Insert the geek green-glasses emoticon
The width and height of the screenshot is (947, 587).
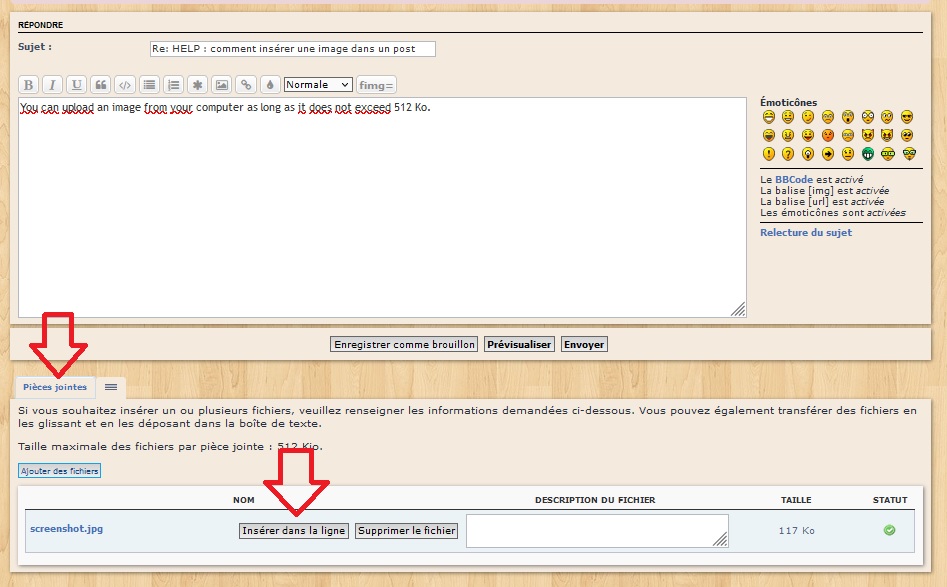[x=888, y=154]
